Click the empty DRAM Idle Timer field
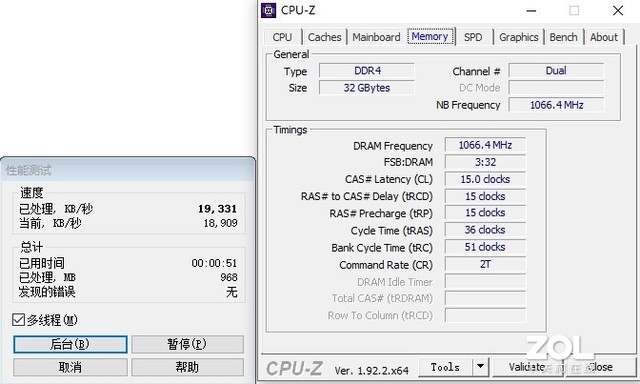This screenshot has width=640, height=384. click(485, 282)
